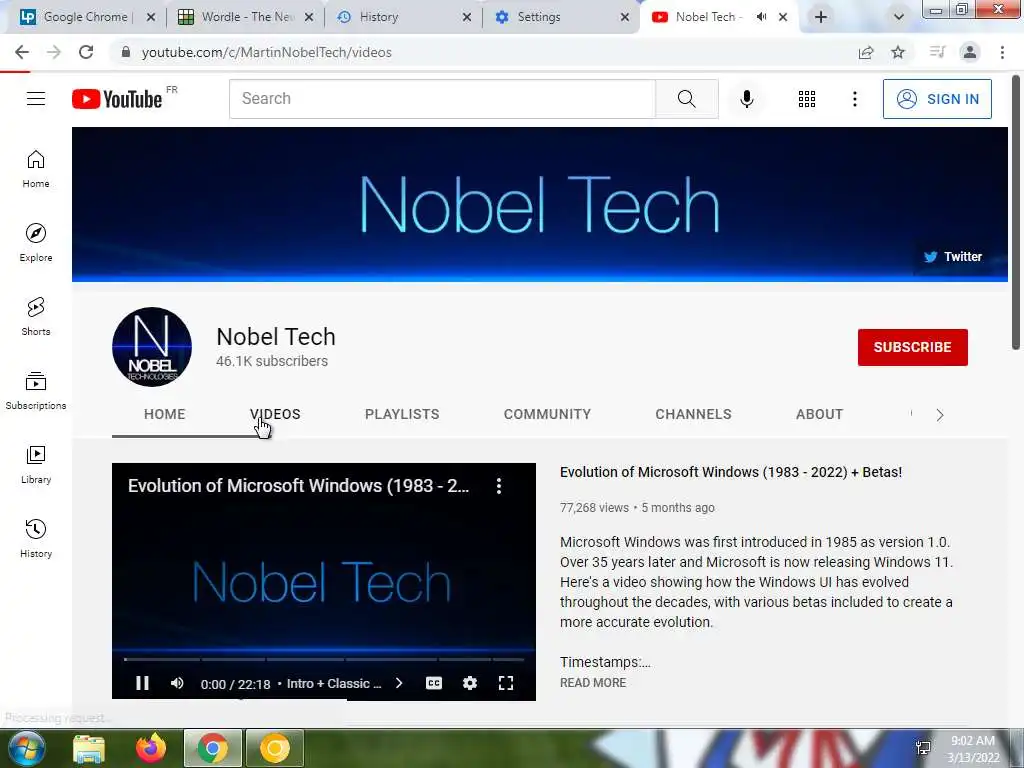
Task: Click the SUBSCRIBE button
Action: pyautogui.click(x=912, y=347)
